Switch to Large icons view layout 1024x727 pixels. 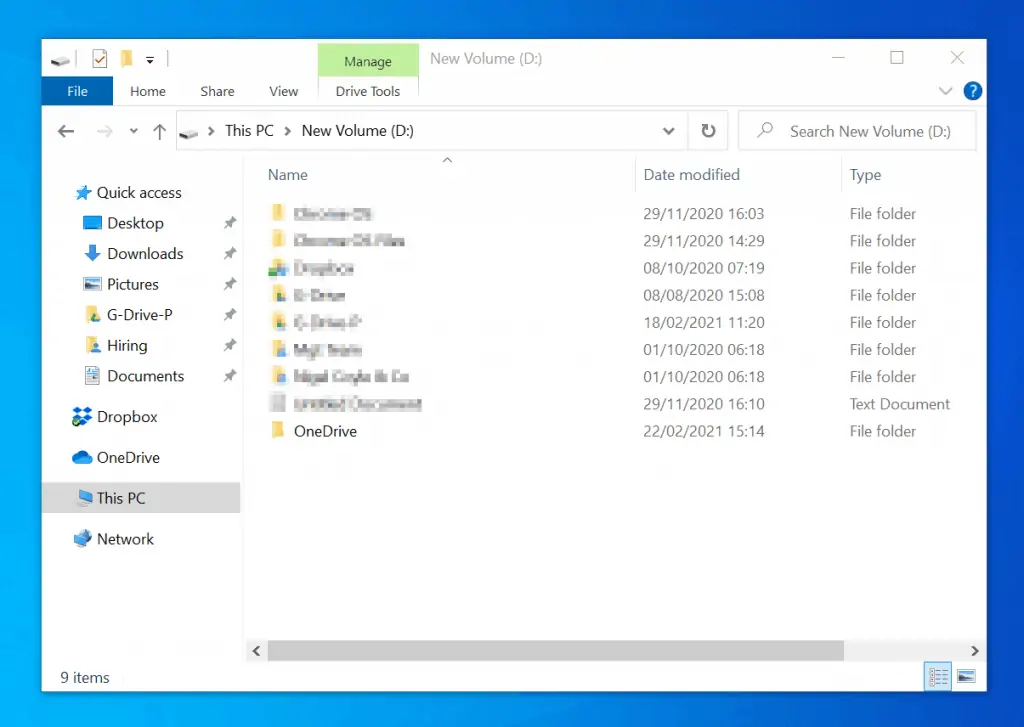tap(967, 676)
